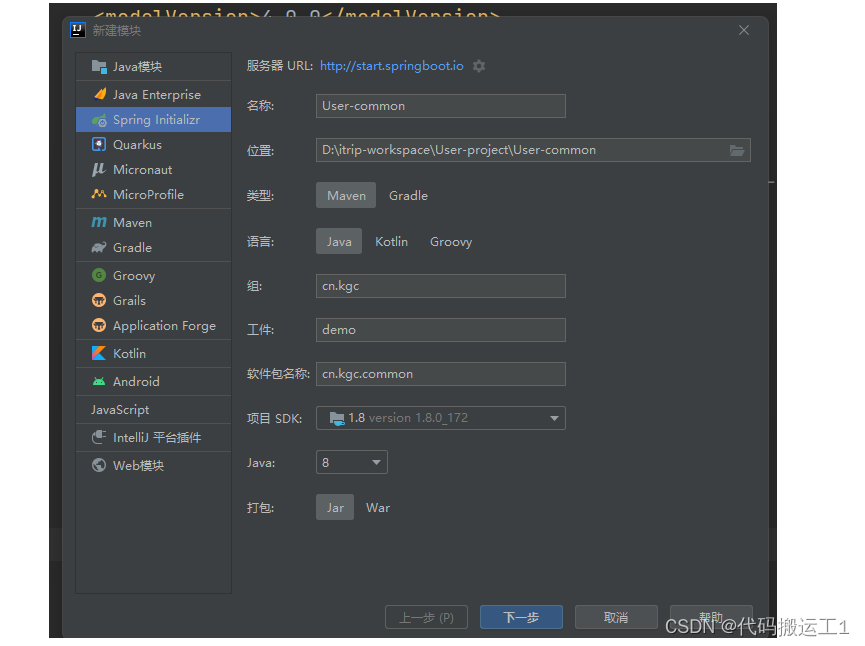This screenshot has height=646, width=865.
Task: Click the Maven m icon
Action: tap(99, 222)
